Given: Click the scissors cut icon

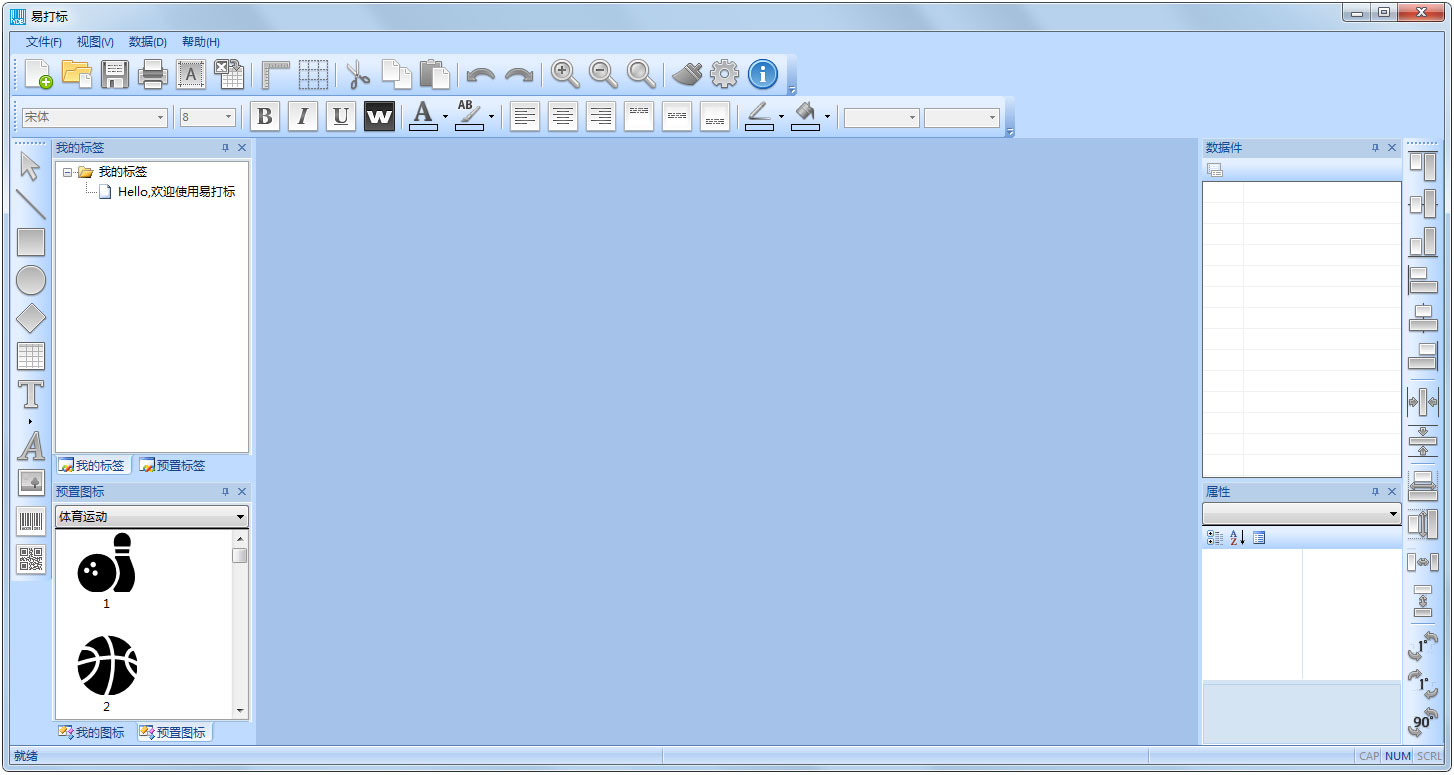Looking at the screenshot, I should point(358,74).
